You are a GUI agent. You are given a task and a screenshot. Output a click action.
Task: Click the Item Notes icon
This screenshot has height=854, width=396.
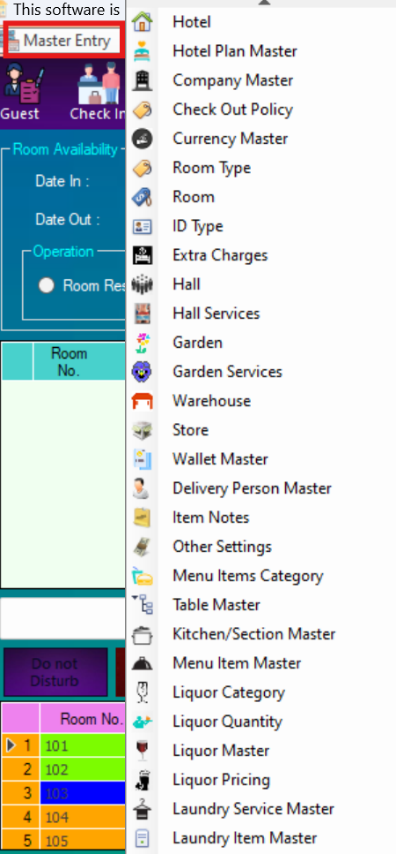[142, 517]
